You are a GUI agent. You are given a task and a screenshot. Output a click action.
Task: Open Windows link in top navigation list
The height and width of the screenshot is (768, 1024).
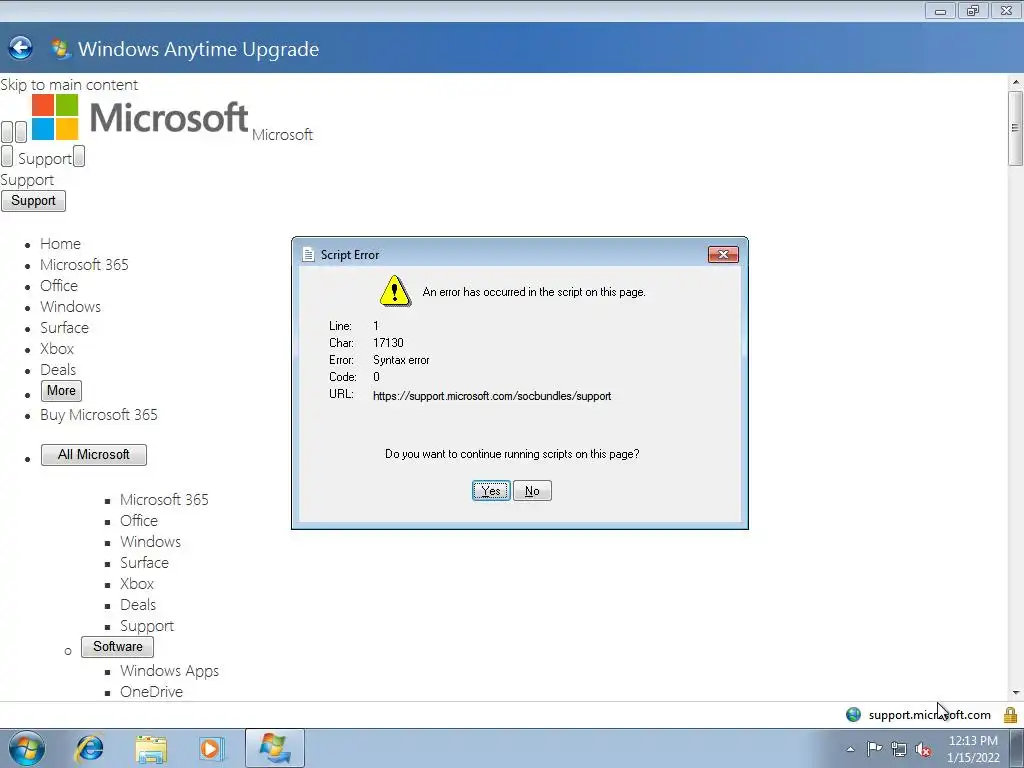point(71,306)
